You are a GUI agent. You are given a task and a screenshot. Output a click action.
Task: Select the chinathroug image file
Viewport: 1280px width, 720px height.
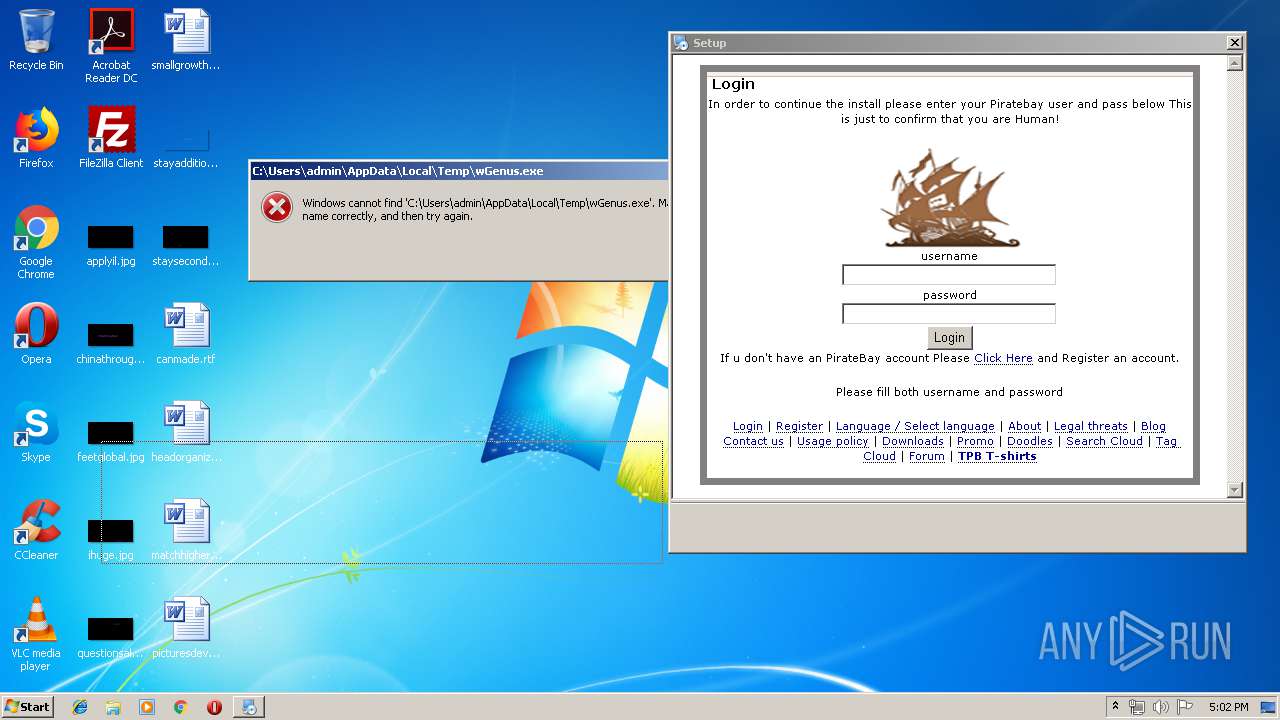tap(111, 343)
